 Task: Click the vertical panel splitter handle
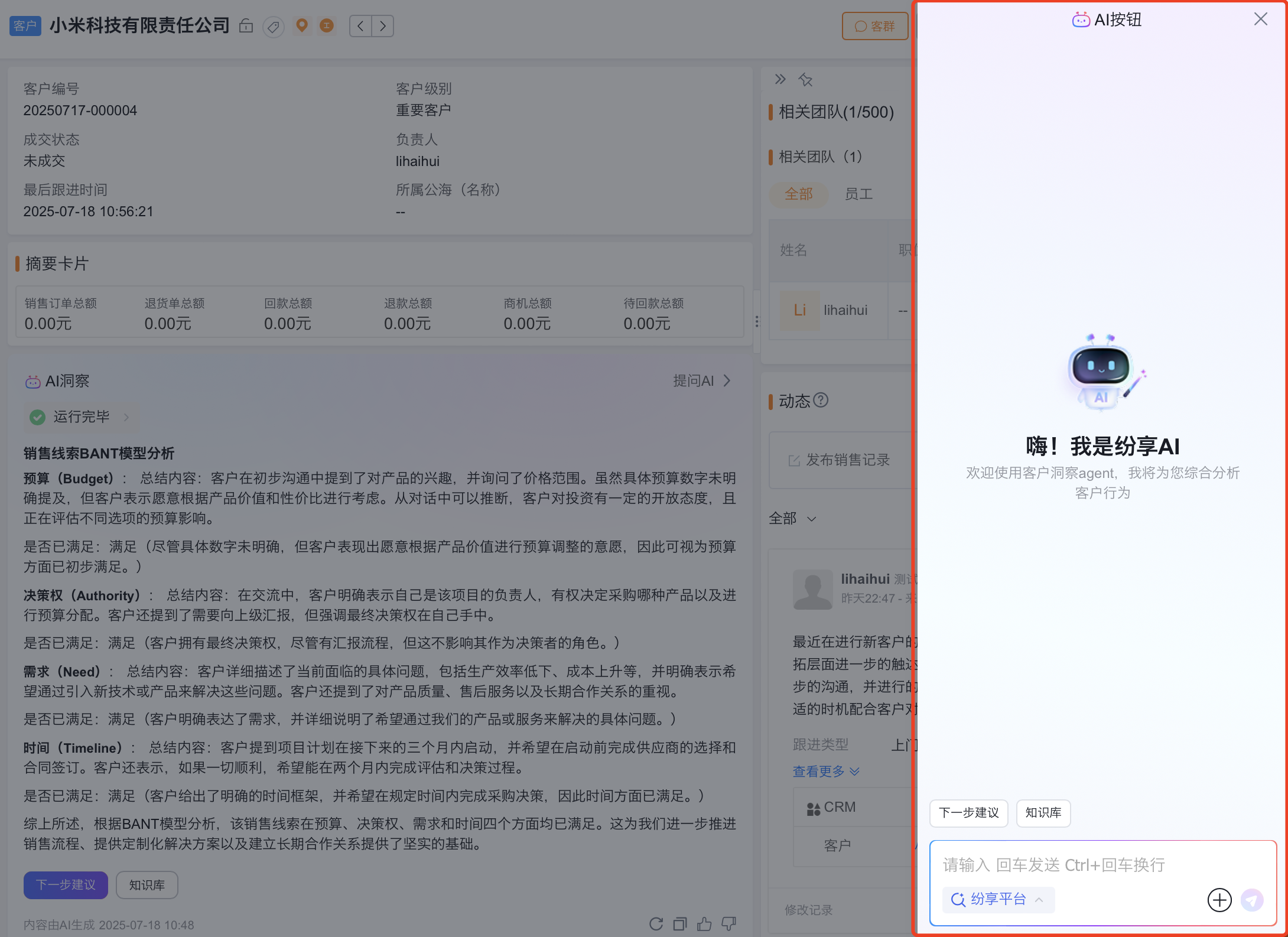[757, 321]
